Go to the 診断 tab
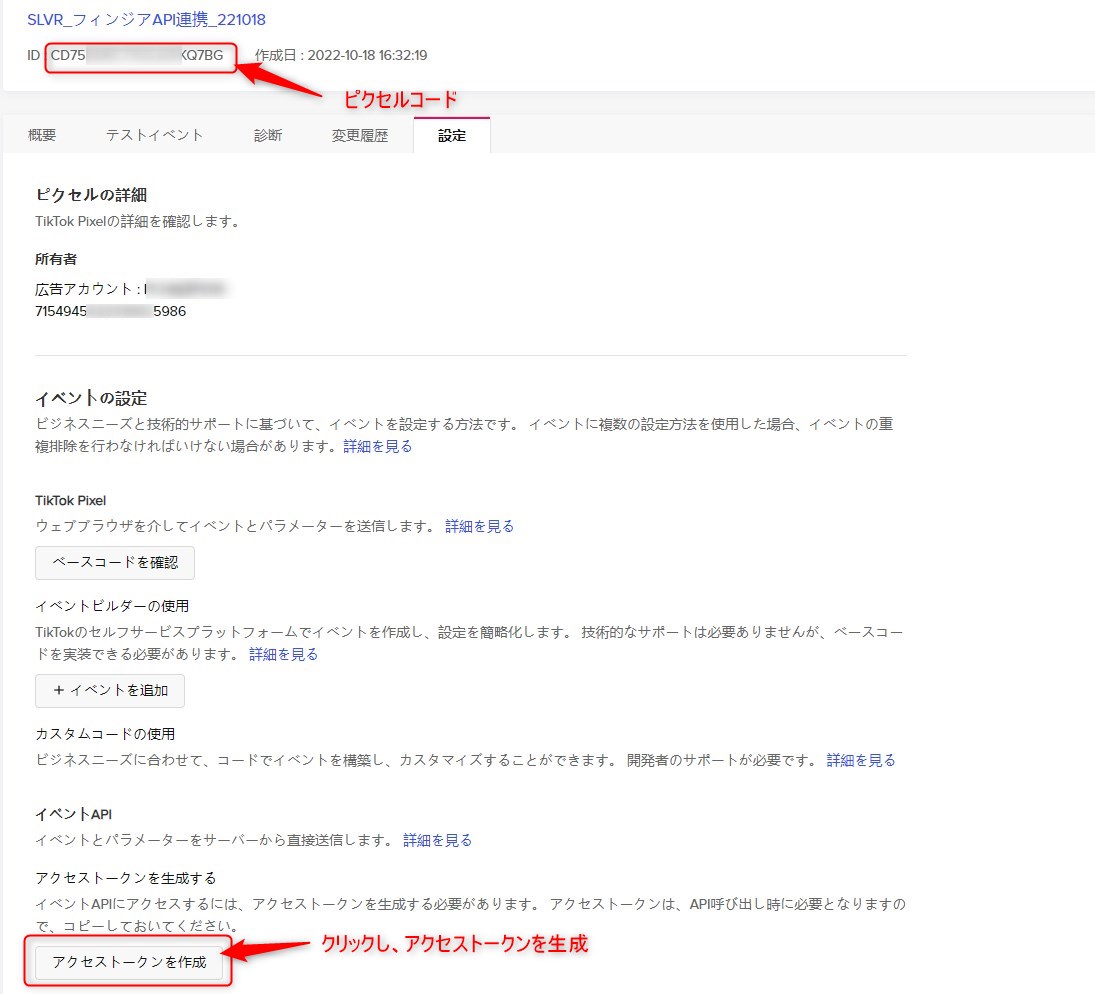 267,135
